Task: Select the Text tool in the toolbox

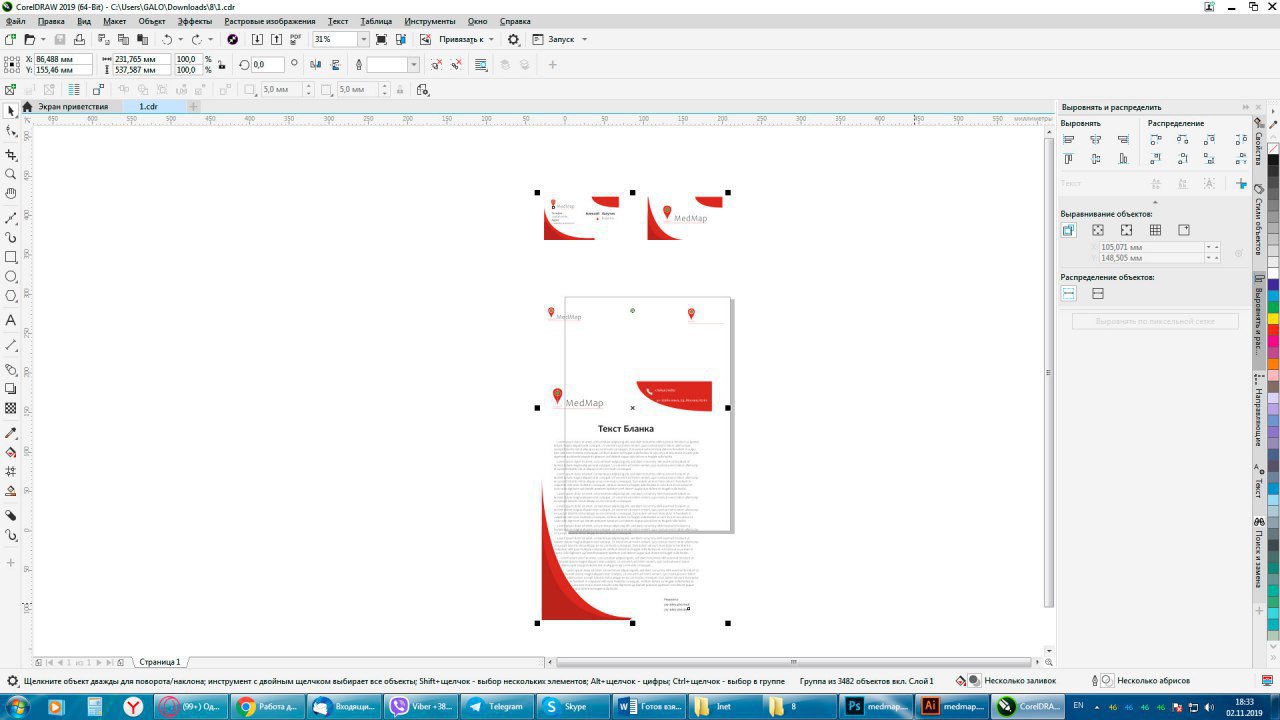Action: pyautogui.click(x=11, y=320)
